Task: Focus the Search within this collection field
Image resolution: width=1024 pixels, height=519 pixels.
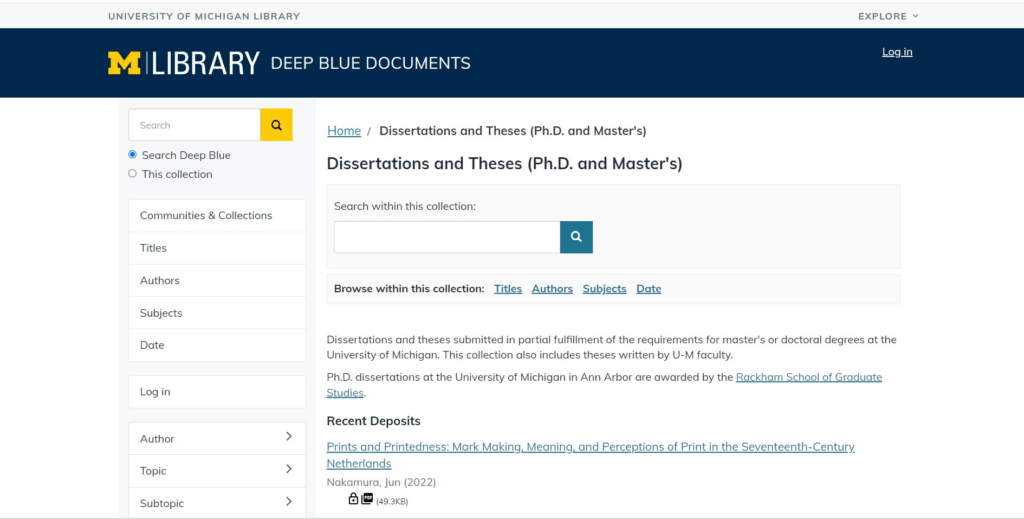Action: [447, 237]
